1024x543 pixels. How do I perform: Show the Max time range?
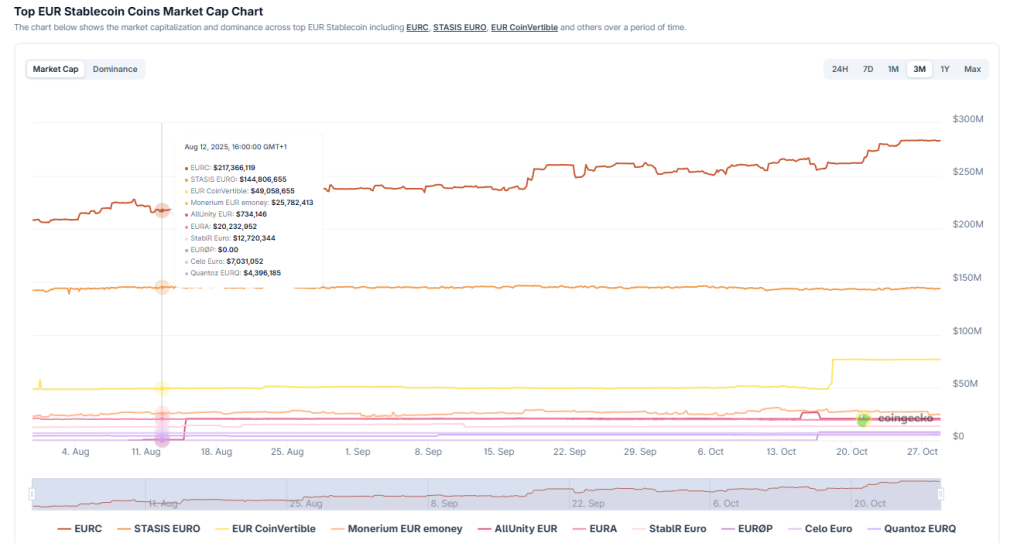tap(972, 69)
